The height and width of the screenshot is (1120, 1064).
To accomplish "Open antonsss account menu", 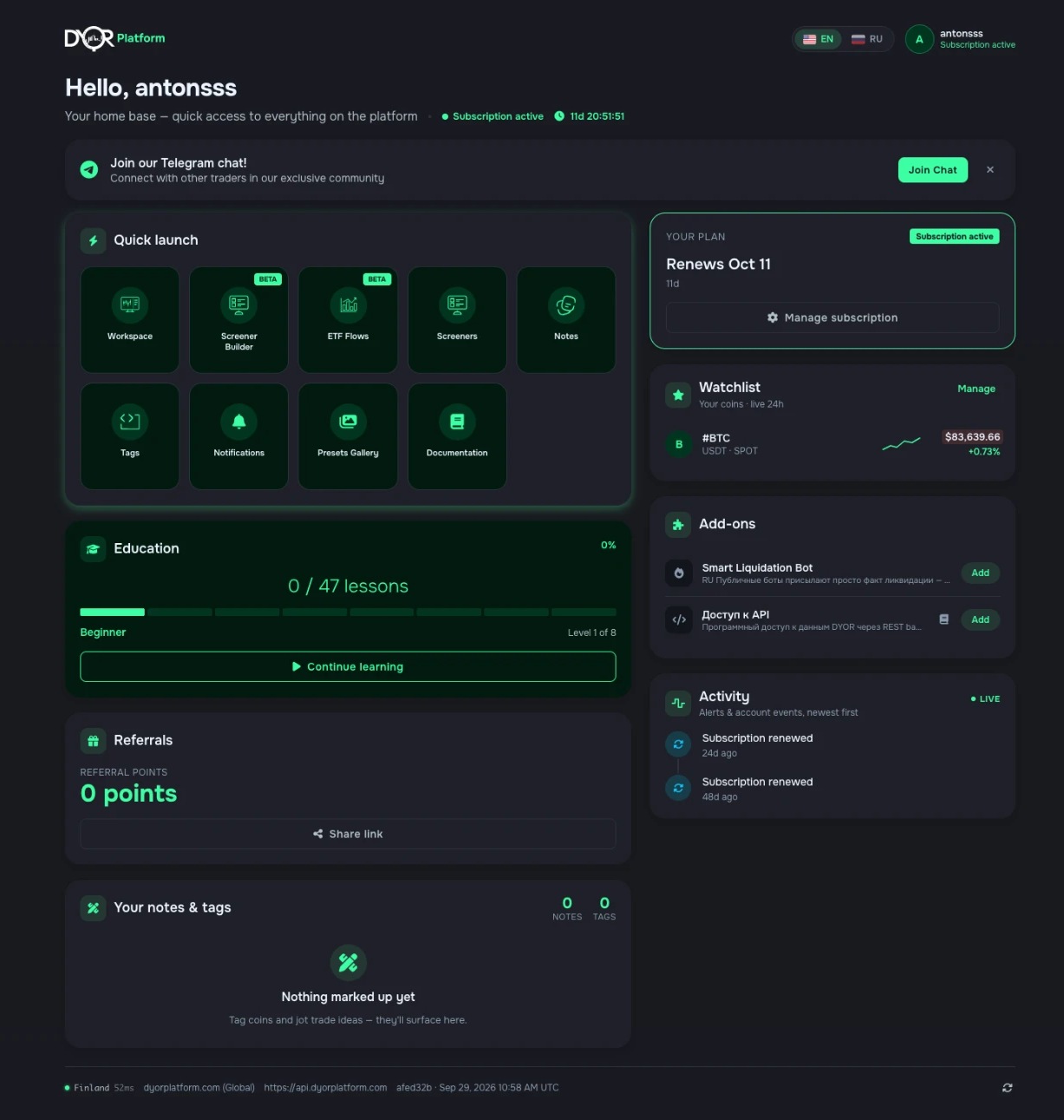I will pos(960,39).
